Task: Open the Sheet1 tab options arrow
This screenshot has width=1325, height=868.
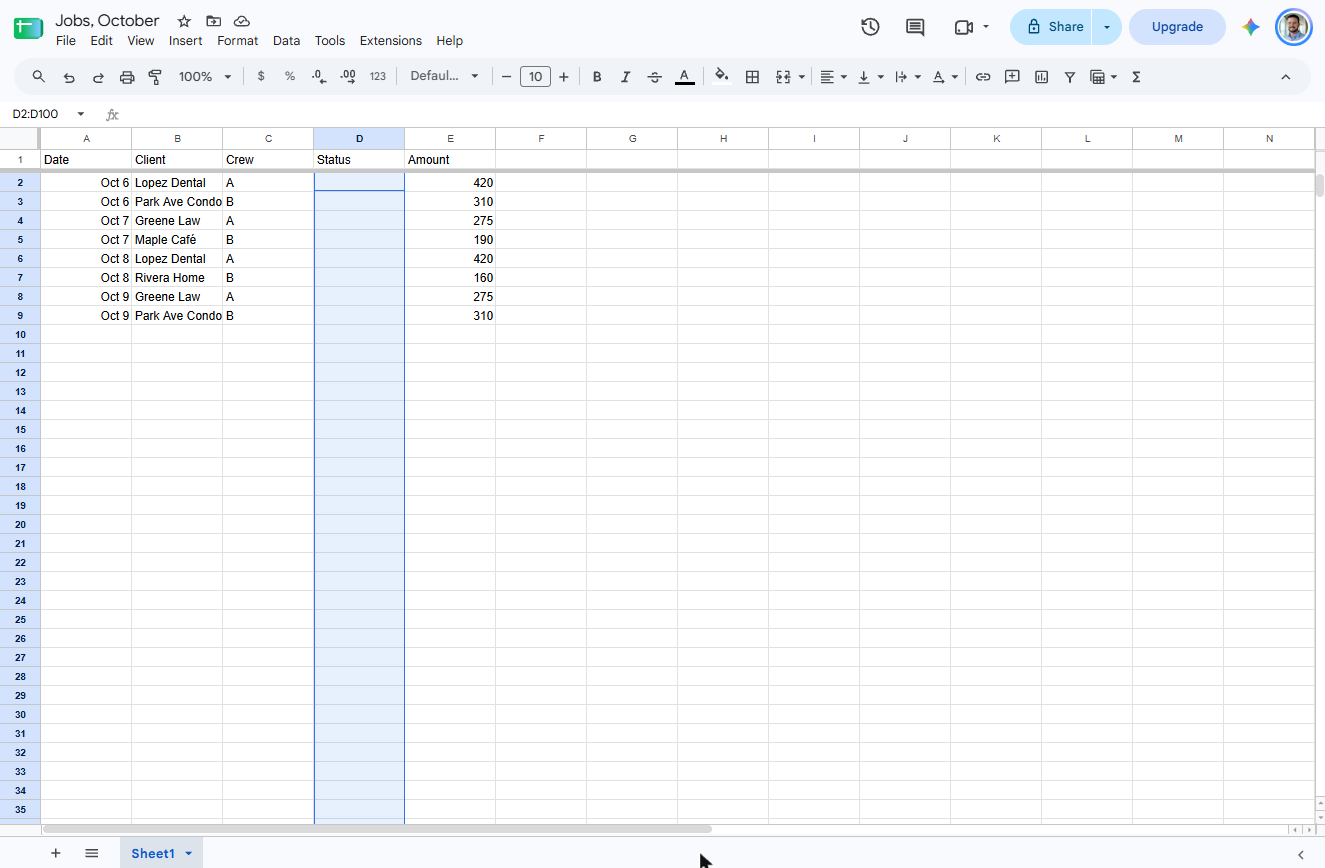Action: 188,853
